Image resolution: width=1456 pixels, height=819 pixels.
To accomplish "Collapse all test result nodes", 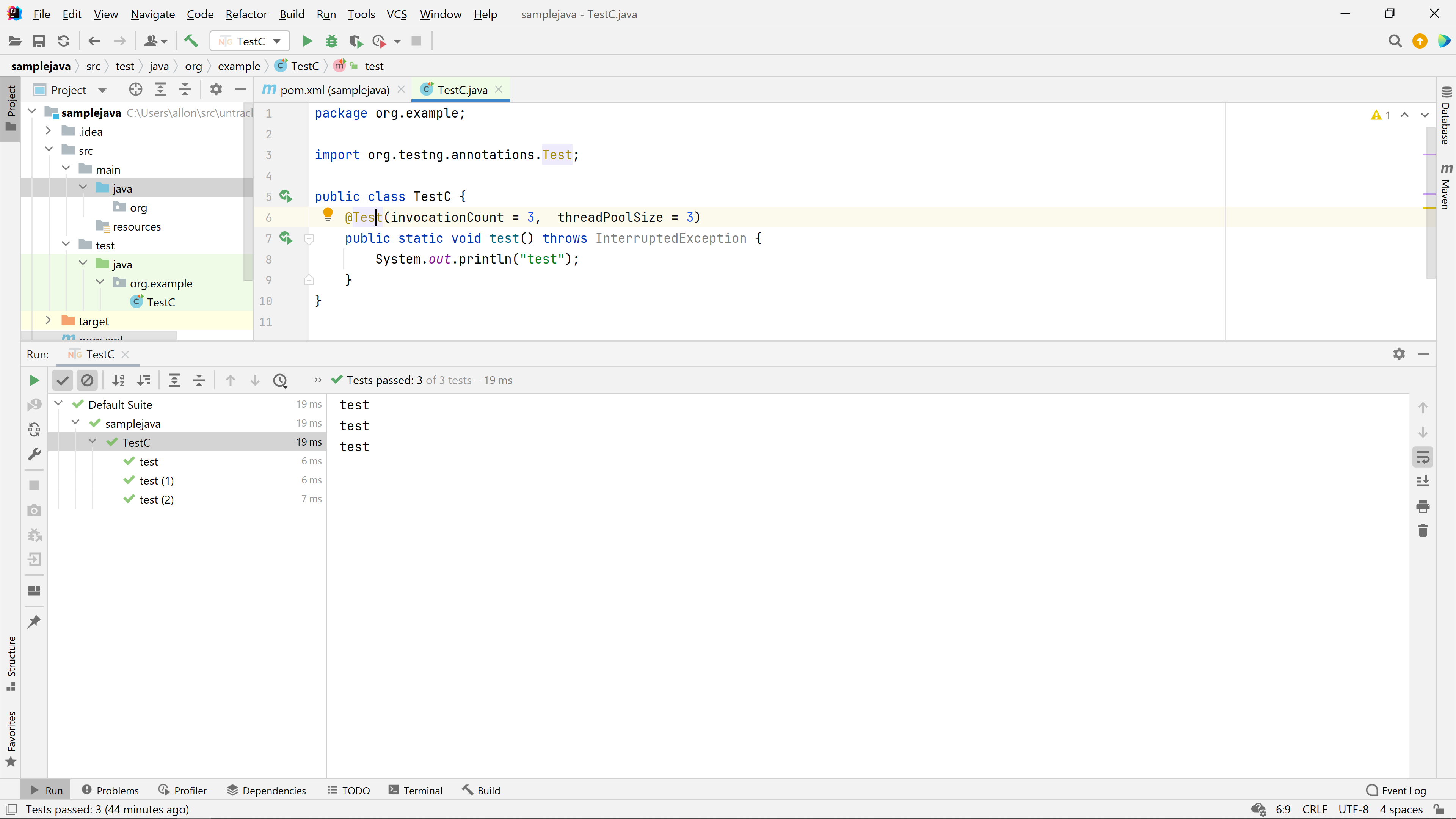I will pos(199,380).
